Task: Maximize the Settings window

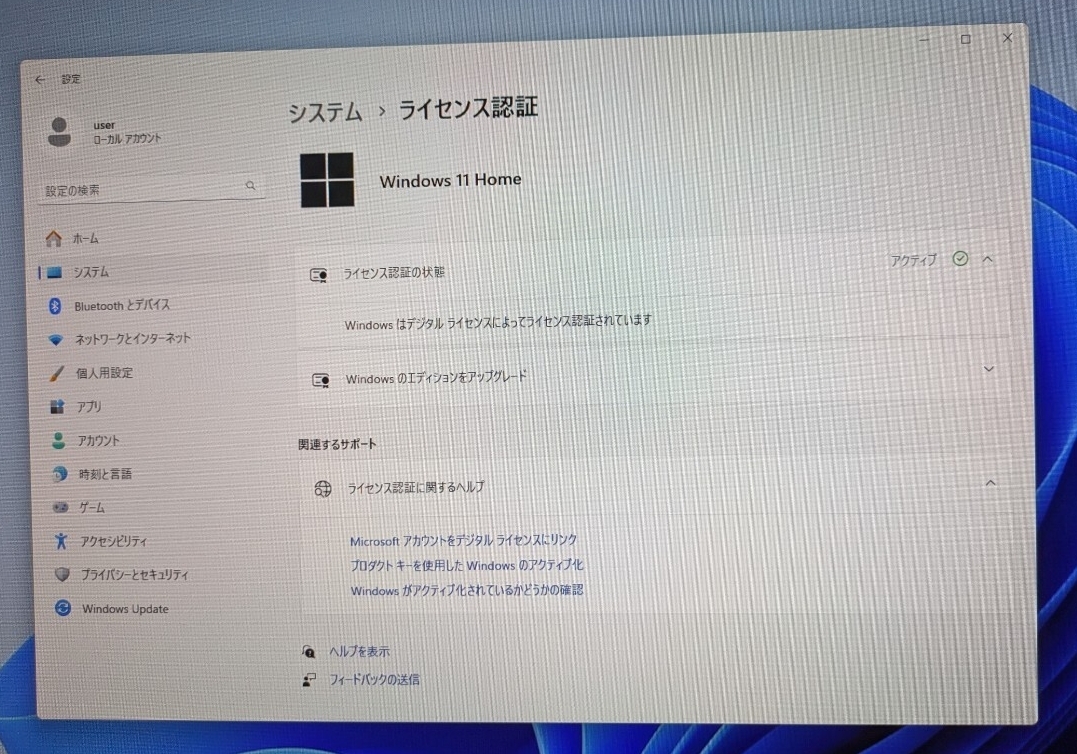Action: tap(966, 39)
